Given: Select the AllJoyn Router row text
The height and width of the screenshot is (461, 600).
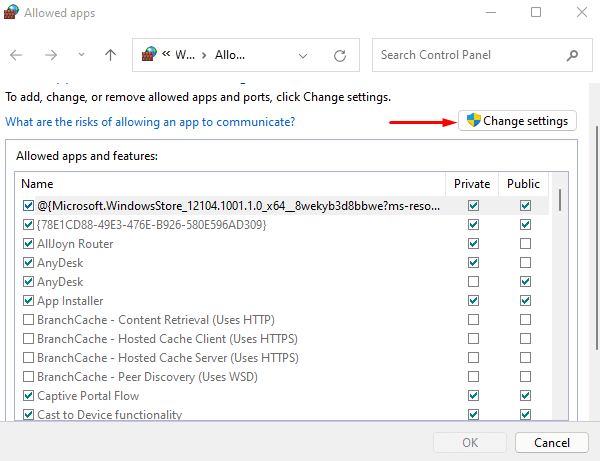Looking at the screenshot, I should coord(75,244).
